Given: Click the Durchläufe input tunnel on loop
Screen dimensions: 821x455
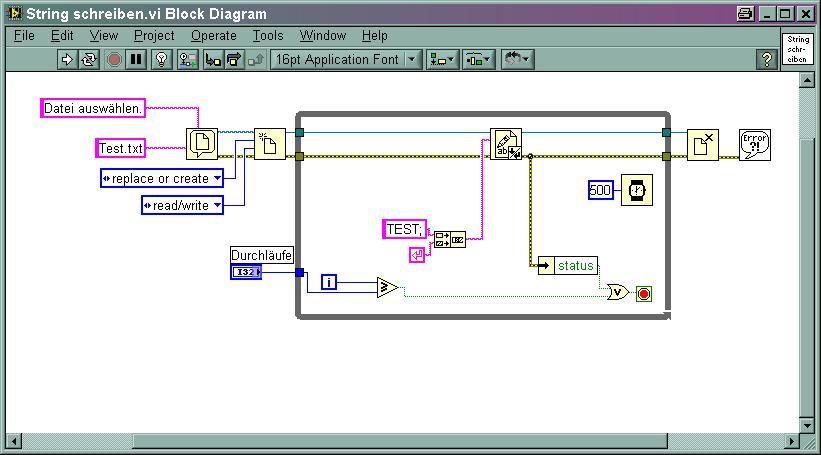Looking at the screenshot, I should tap(299, 272).
